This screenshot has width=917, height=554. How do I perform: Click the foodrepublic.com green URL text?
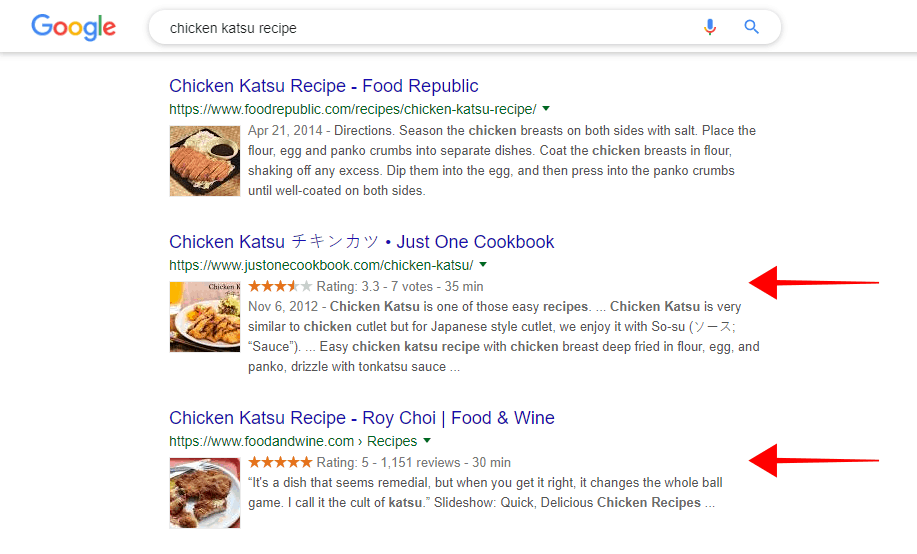(352, 109)
